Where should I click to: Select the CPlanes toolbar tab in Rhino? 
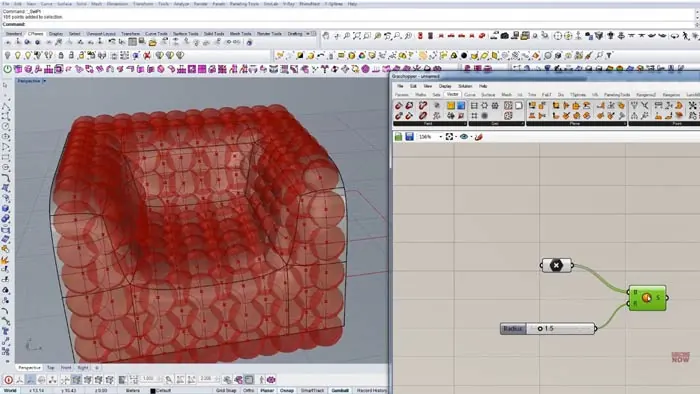coord(35,33)
